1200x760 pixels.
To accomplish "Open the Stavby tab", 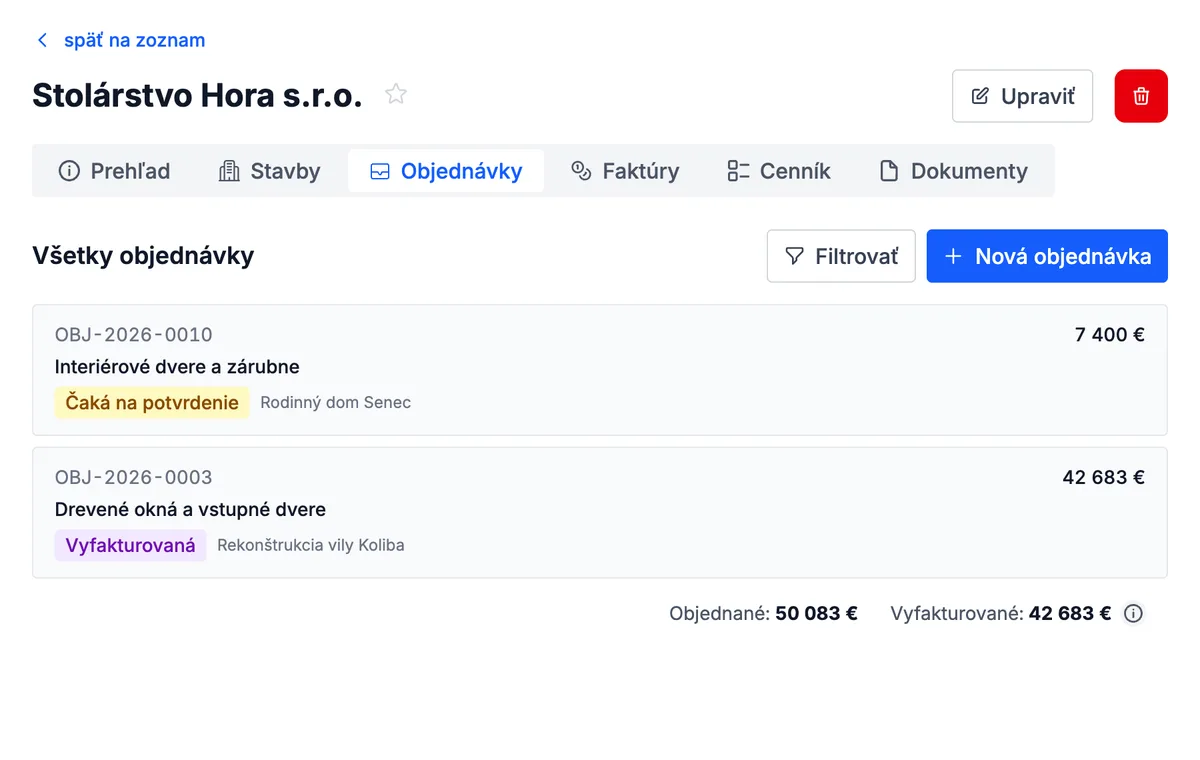I will 269,171.
